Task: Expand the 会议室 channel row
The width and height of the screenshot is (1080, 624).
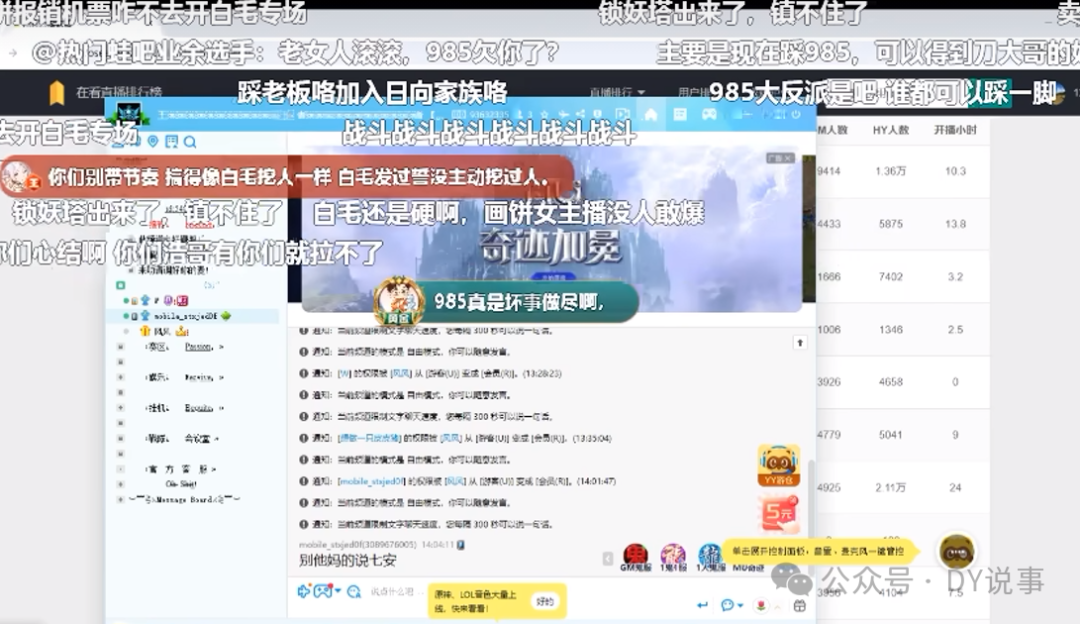Action: click(121, 439)
